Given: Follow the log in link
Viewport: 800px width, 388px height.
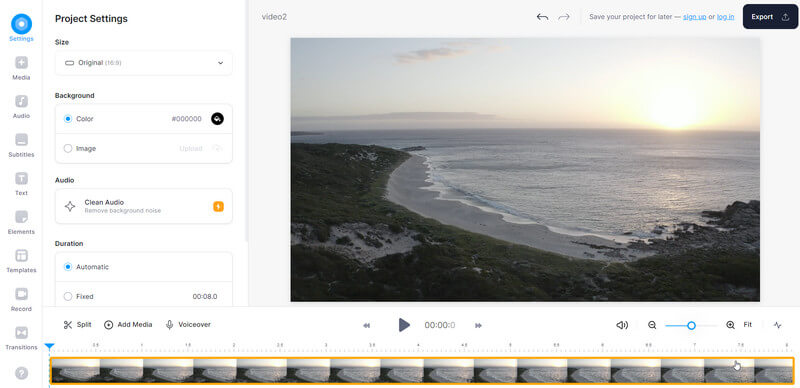Looking at the screenshot, I should 725,17.
